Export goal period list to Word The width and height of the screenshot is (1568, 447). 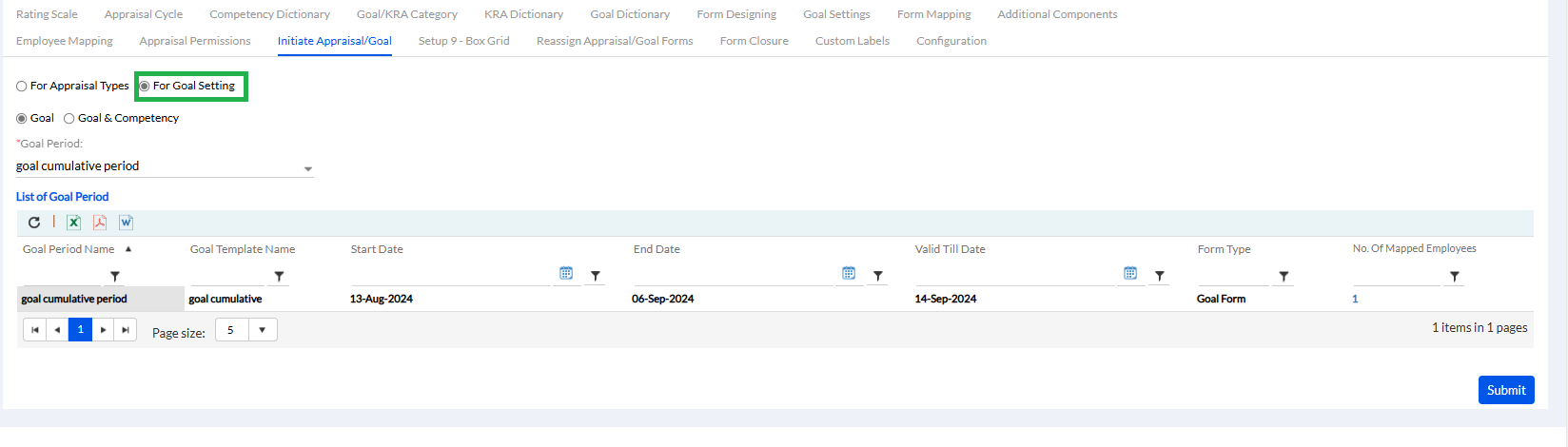pos(126,223)
